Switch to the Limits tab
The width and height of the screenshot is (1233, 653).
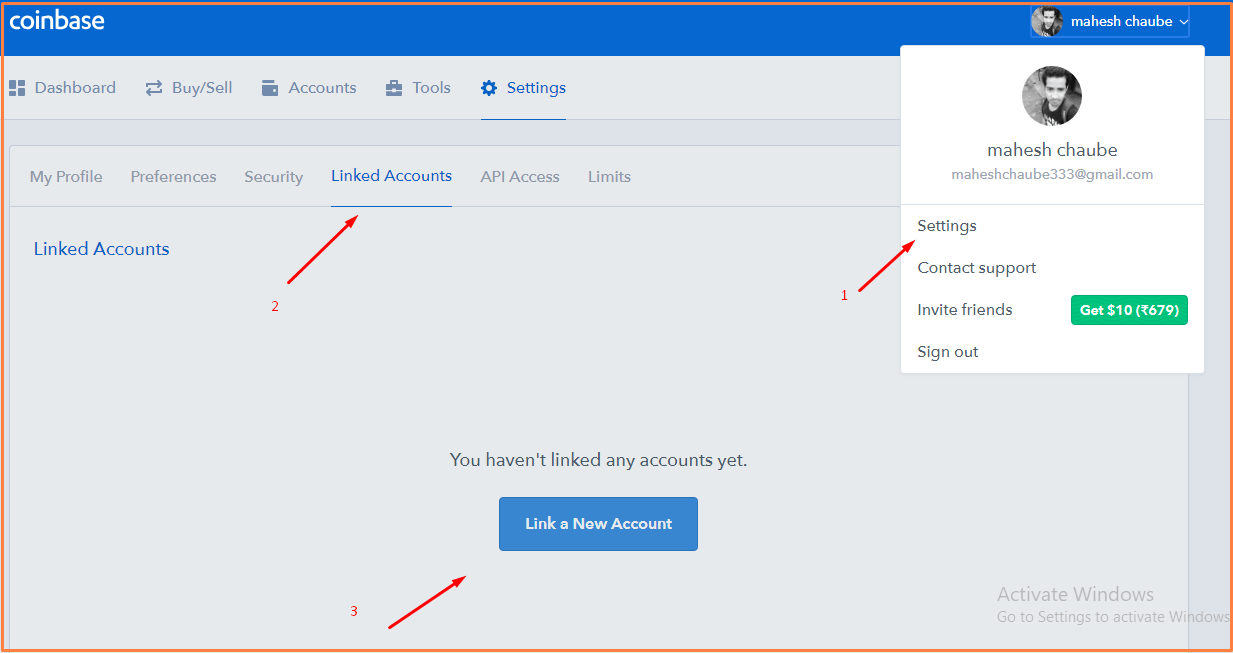[x=609, y=177]
